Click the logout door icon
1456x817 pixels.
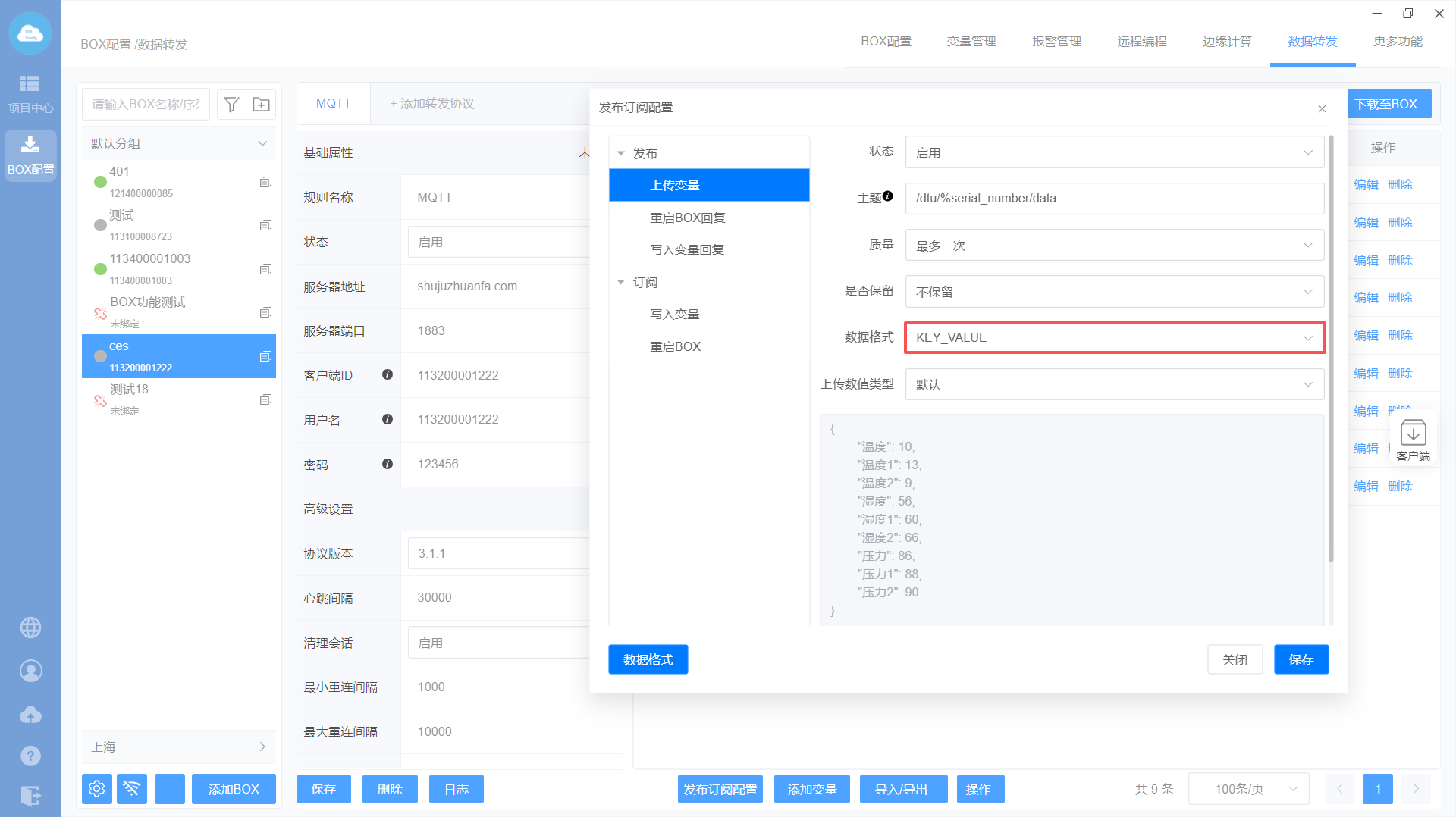click(x=30, y=795)
